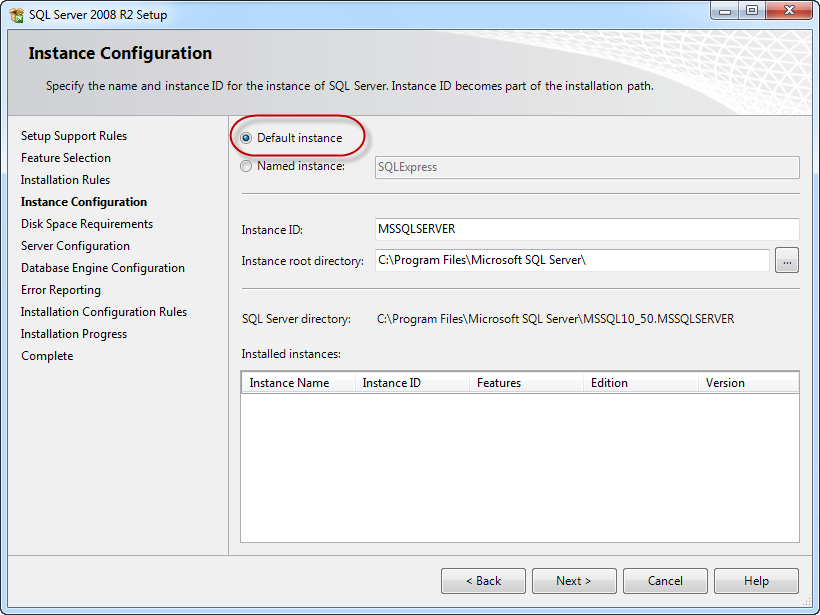Open Installation Progress step
This screenshot has height=615, width=820.
point(74,334)
